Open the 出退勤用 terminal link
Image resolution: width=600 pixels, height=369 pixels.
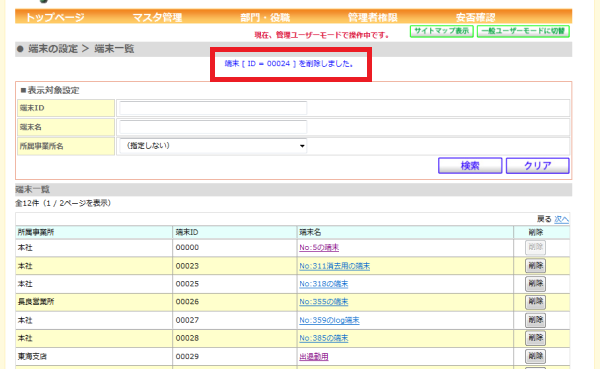[314, 357]
